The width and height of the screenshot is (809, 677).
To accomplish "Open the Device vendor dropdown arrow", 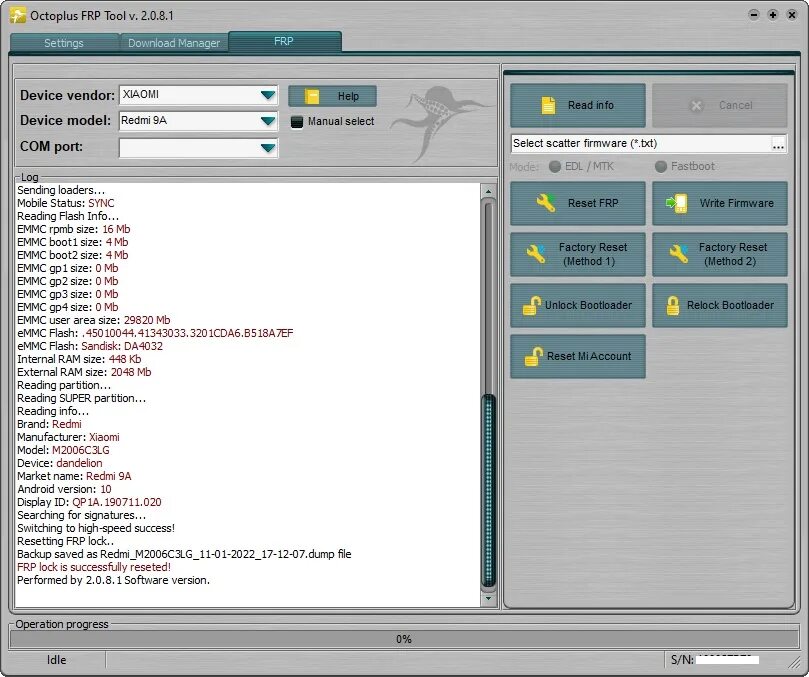I will click(x=268, y=95).
